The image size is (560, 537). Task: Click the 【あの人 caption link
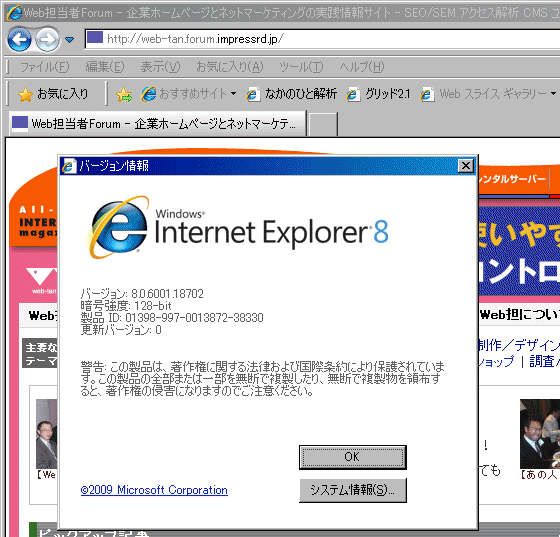[539, 475]
